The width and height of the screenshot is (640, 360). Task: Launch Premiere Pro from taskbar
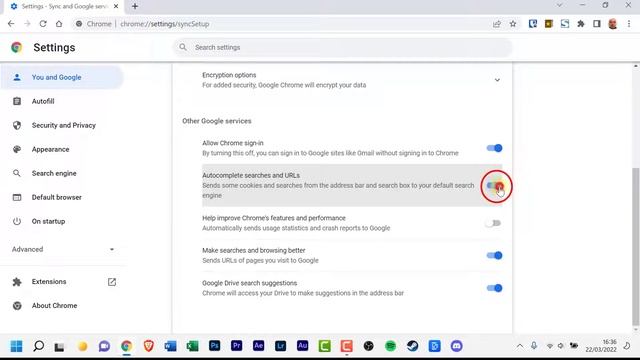click(237, 346)
